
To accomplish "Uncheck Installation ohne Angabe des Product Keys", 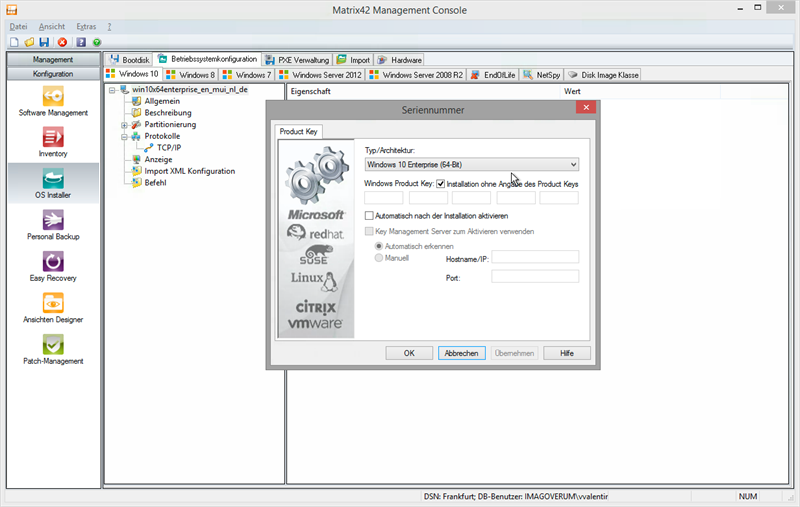I will [441, 184].
